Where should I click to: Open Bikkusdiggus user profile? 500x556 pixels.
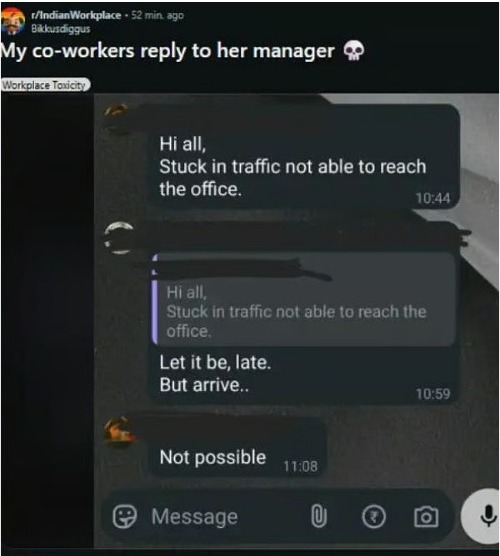point(61,29)
